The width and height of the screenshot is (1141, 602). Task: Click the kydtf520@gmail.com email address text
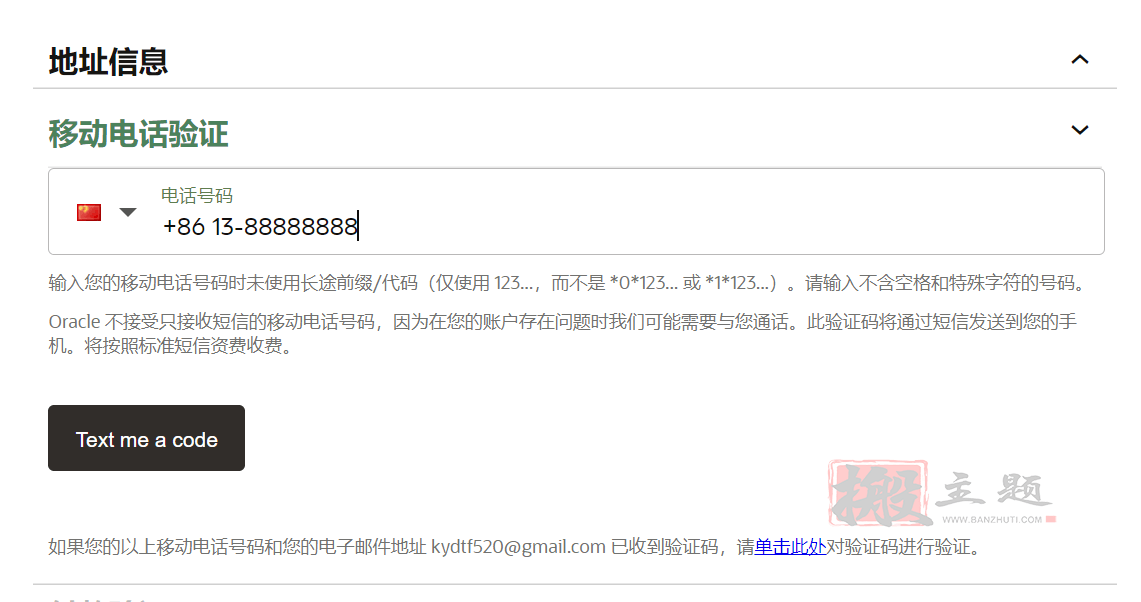[518, 547]
